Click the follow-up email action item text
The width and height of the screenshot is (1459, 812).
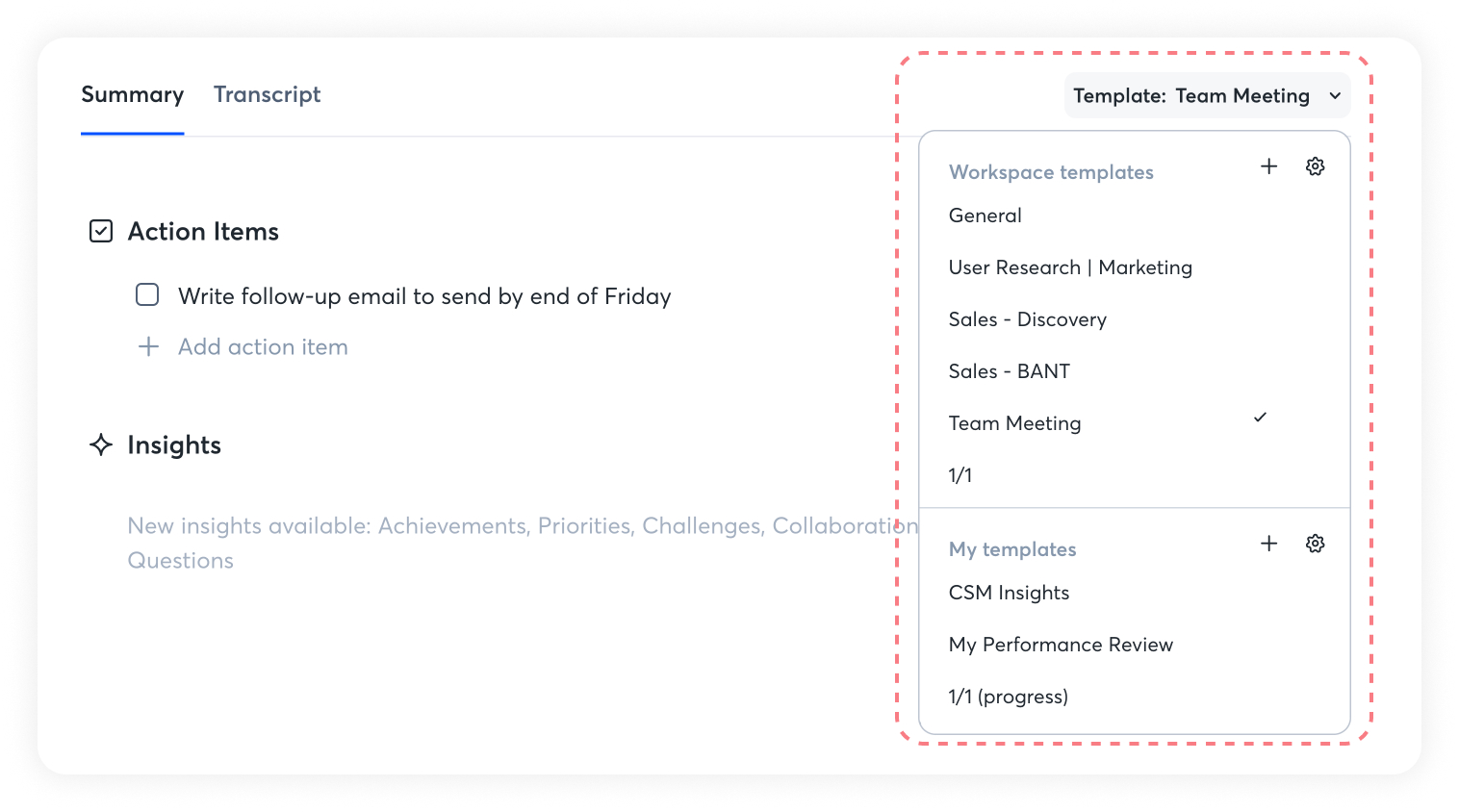coord(424,296)
